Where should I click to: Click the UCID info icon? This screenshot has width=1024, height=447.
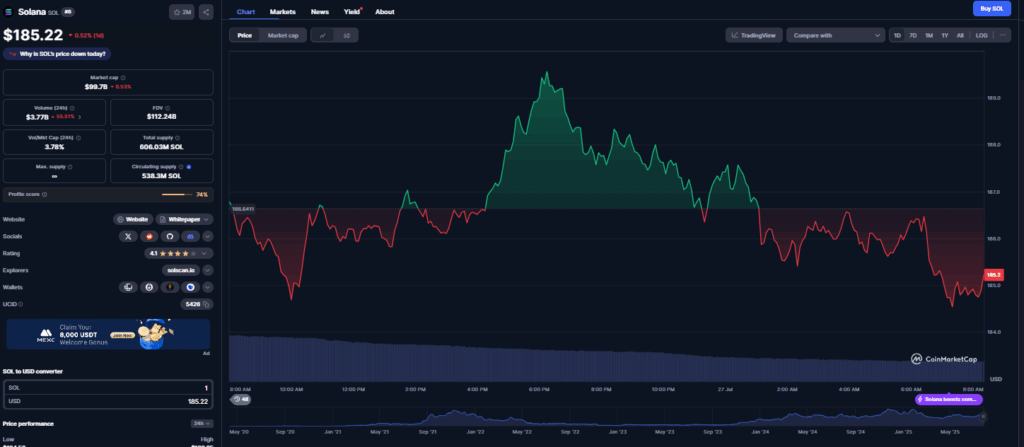coord(21,304)
